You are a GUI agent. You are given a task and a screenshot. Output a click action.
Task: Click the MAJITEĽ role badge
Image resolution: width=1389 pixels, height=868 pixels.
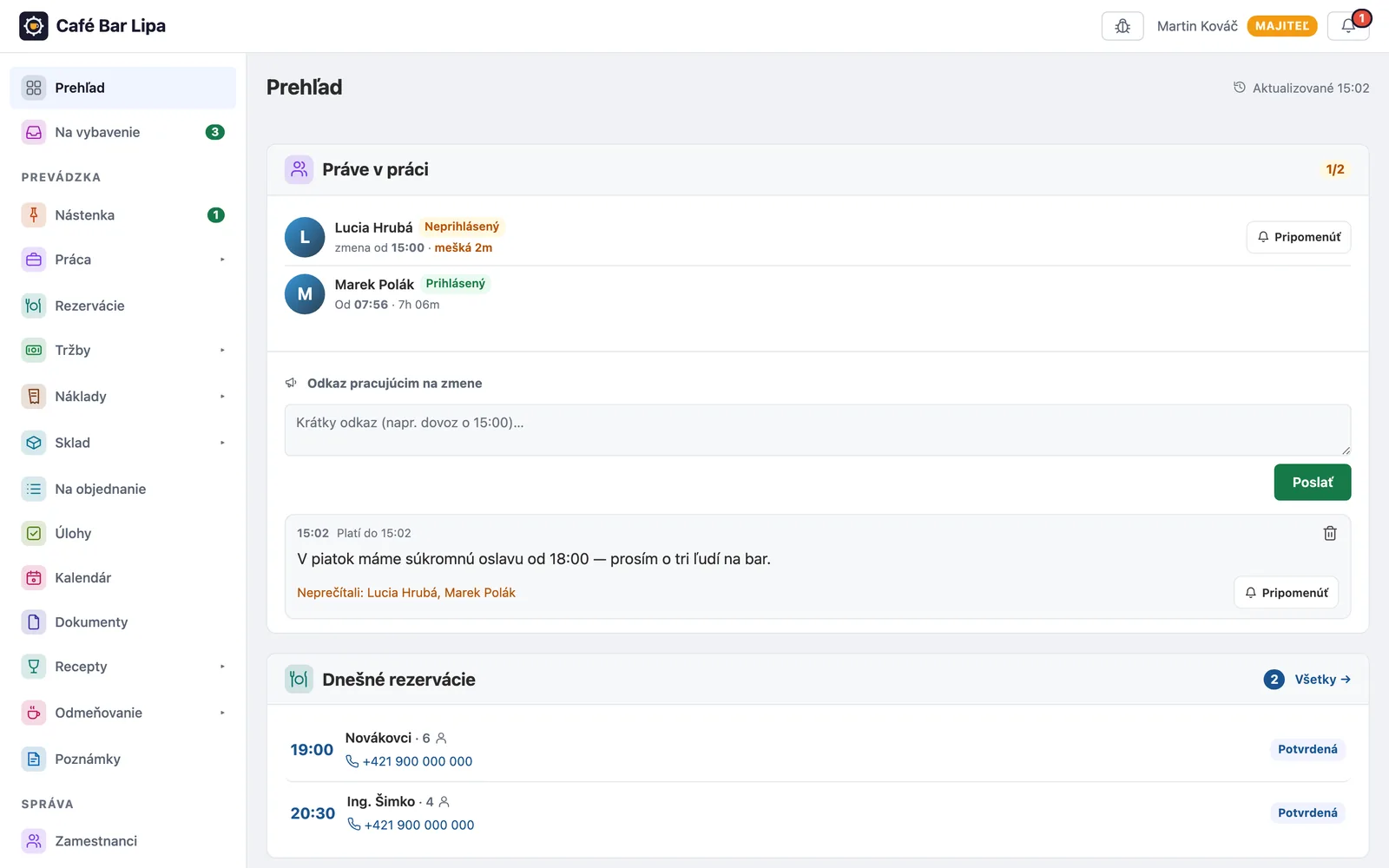pyautogui.click(x=1282, y=26)
